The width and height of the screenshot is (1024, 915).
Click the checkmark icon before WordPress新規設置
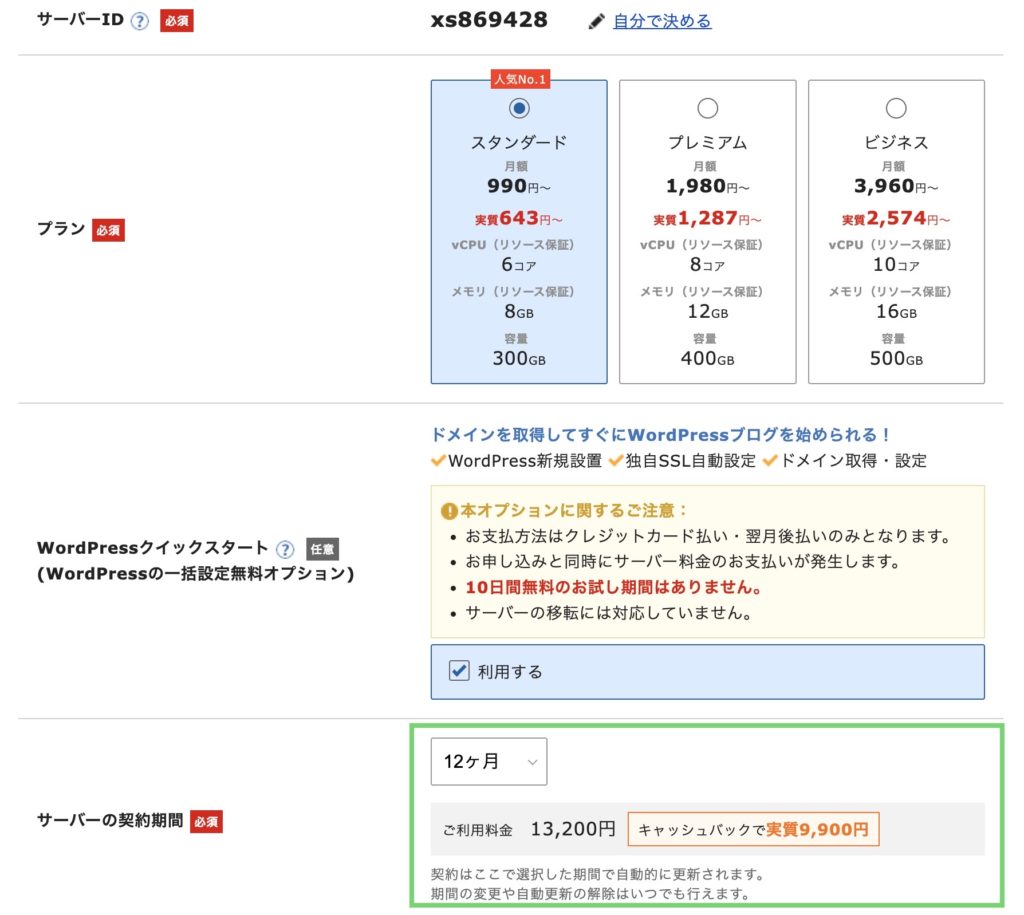[438, 461]
